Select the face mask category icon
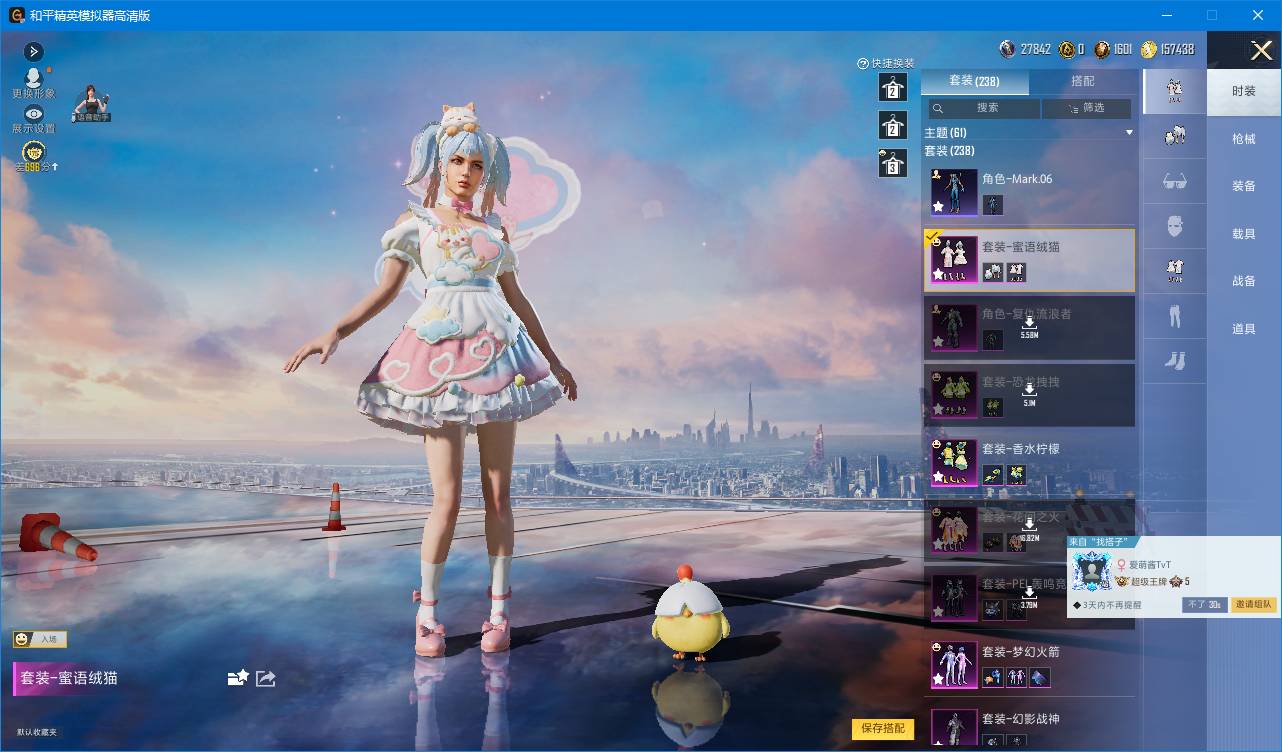The image size is (1282, 752). pyautogui.click(x=1175, y=227)
